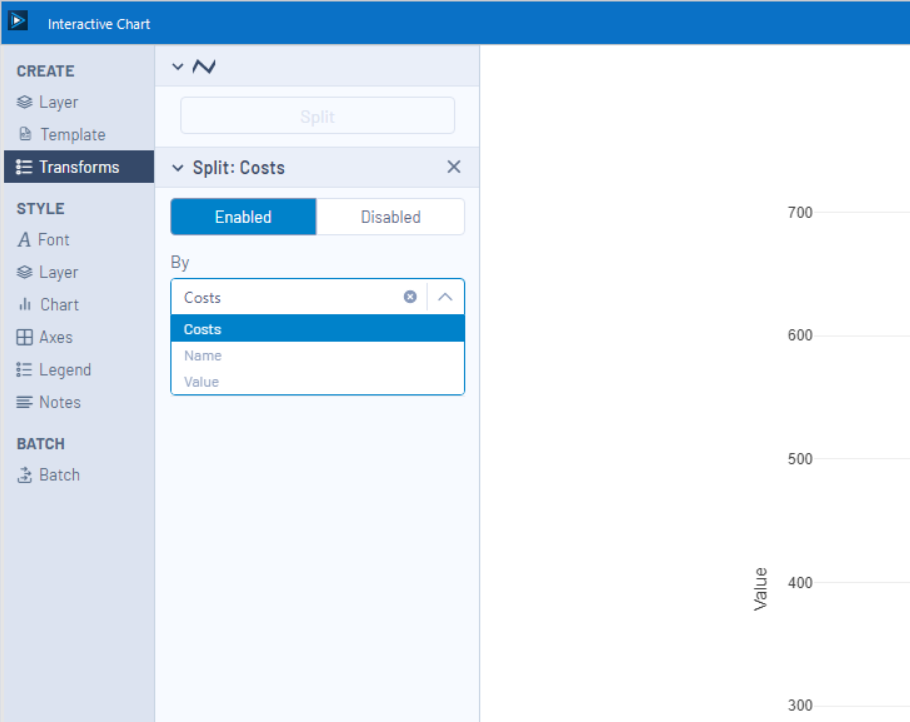Collapse the top chart layer panel
The width and height of the screenshot is (910, 722).
coord(178,66)
